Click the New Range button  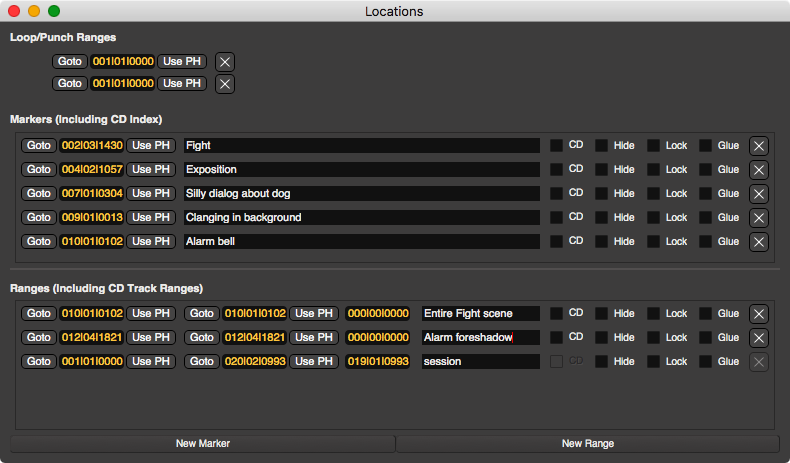tap(587, 443)
